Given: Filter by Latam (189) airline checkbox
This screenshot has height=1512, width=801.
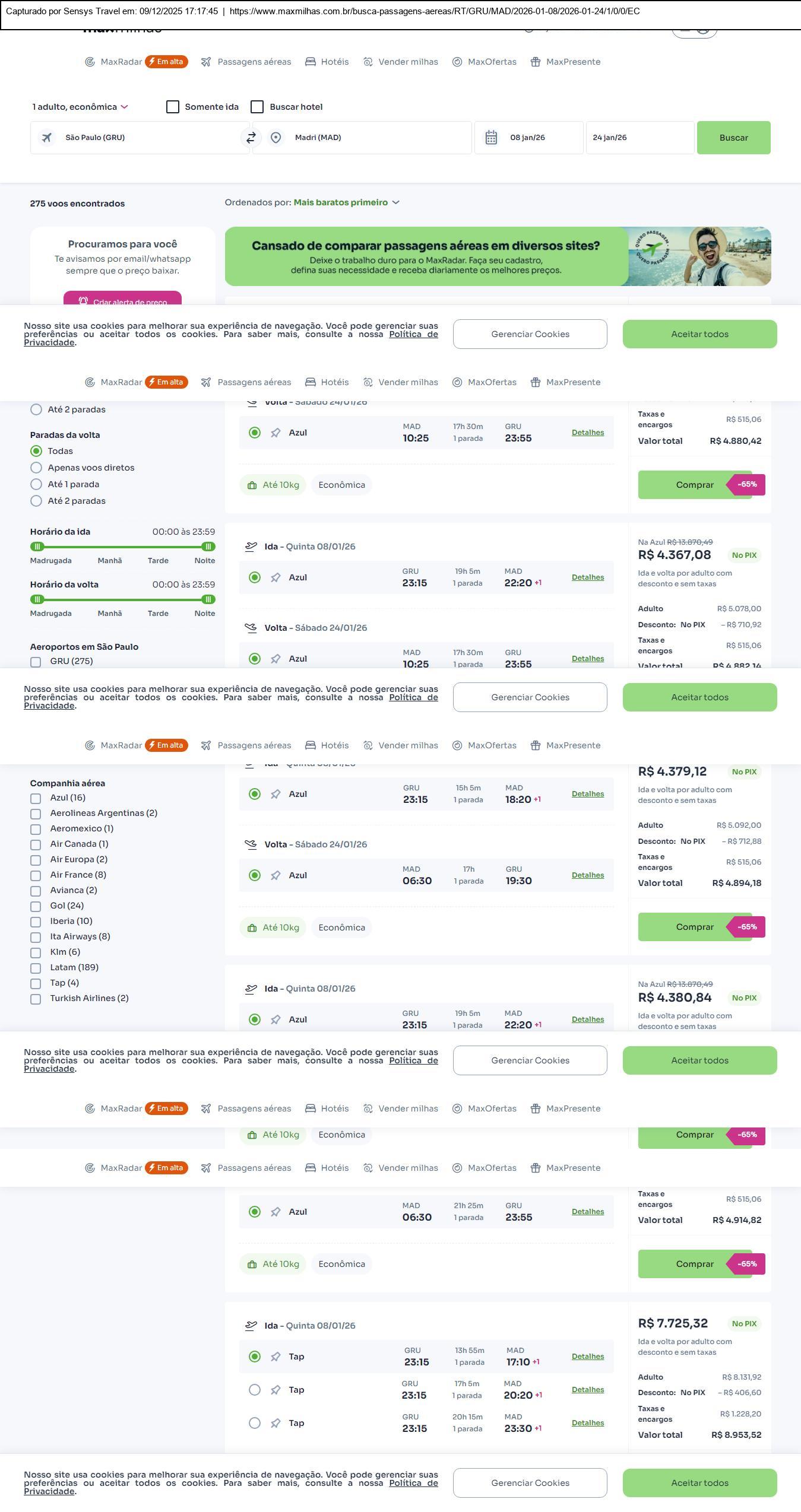Looking at the screenshot, I should [36, 968].
